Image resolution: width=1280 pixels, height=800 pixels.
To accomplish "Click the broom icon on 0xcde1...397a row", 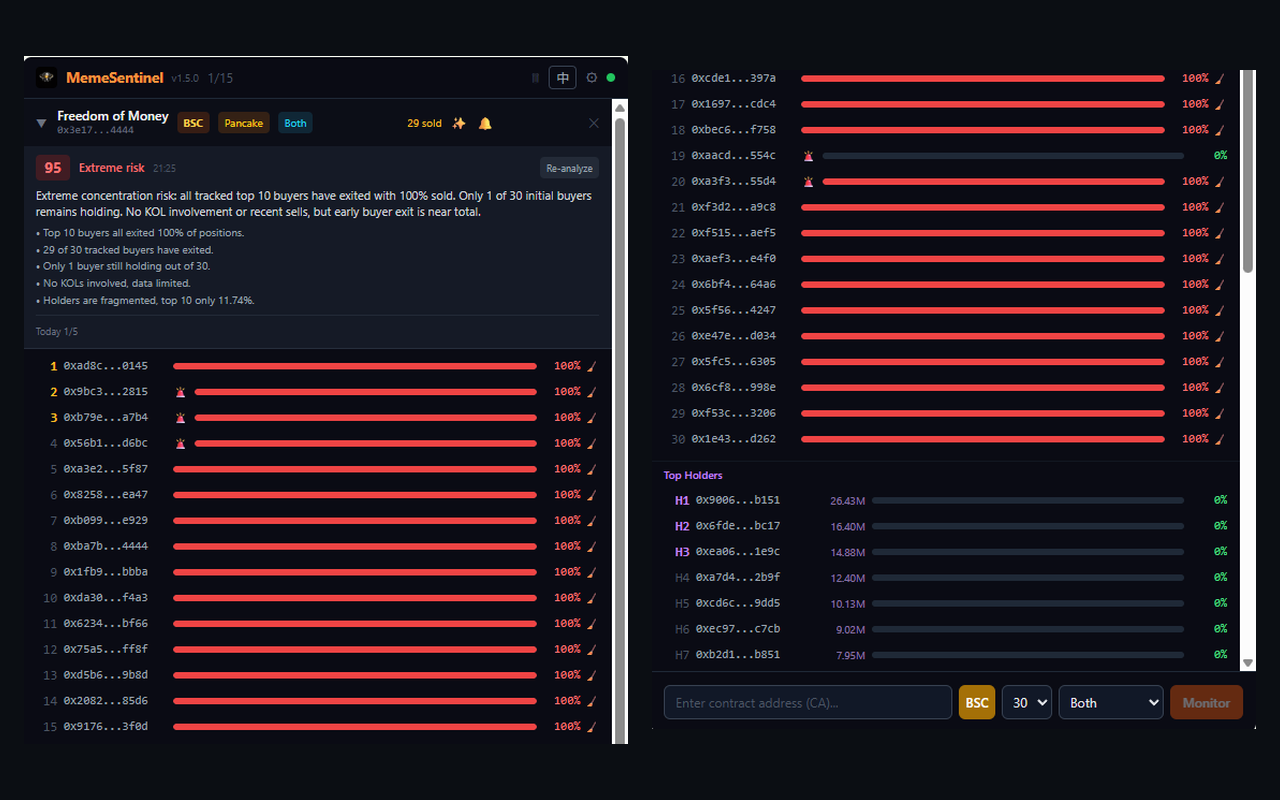I will [x=1219, y=78].
